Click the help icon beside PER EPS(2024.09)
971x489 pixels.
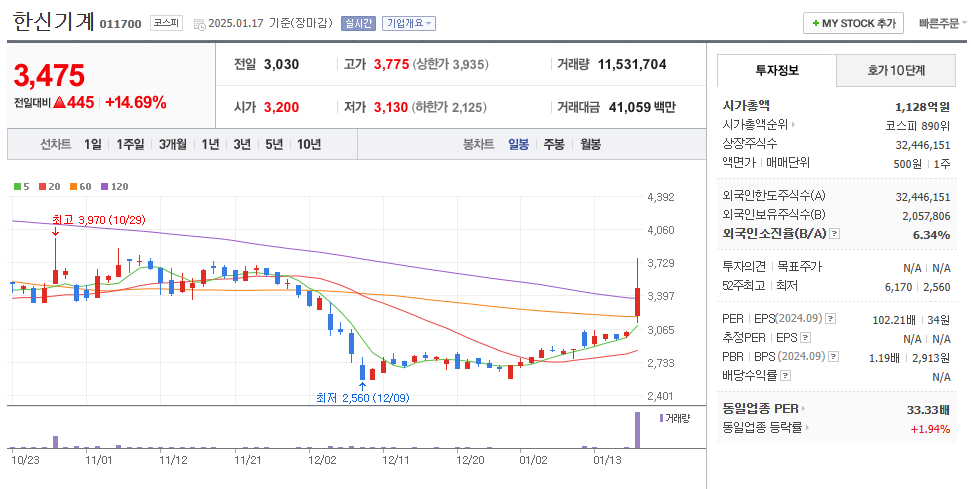point(830,319)
